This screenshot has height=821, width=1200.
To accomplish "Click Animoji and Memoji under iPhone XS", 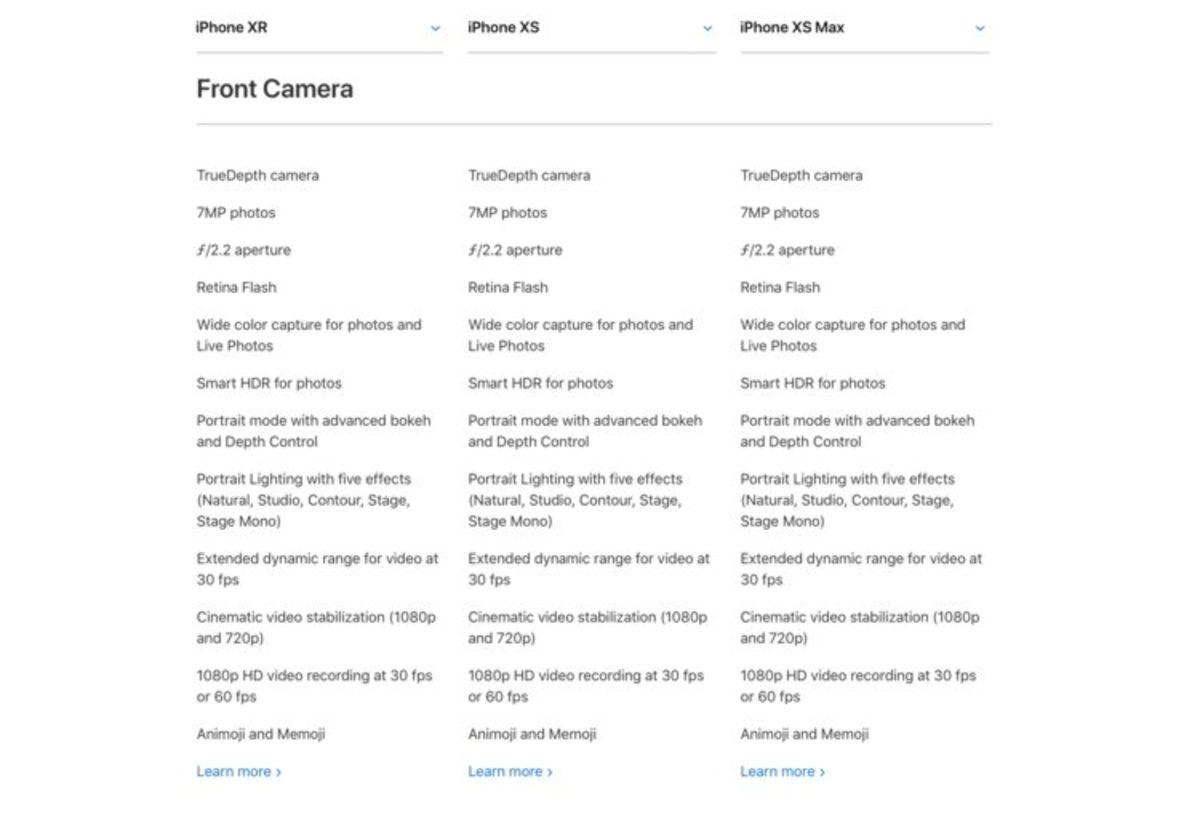I will click(530, 733).
